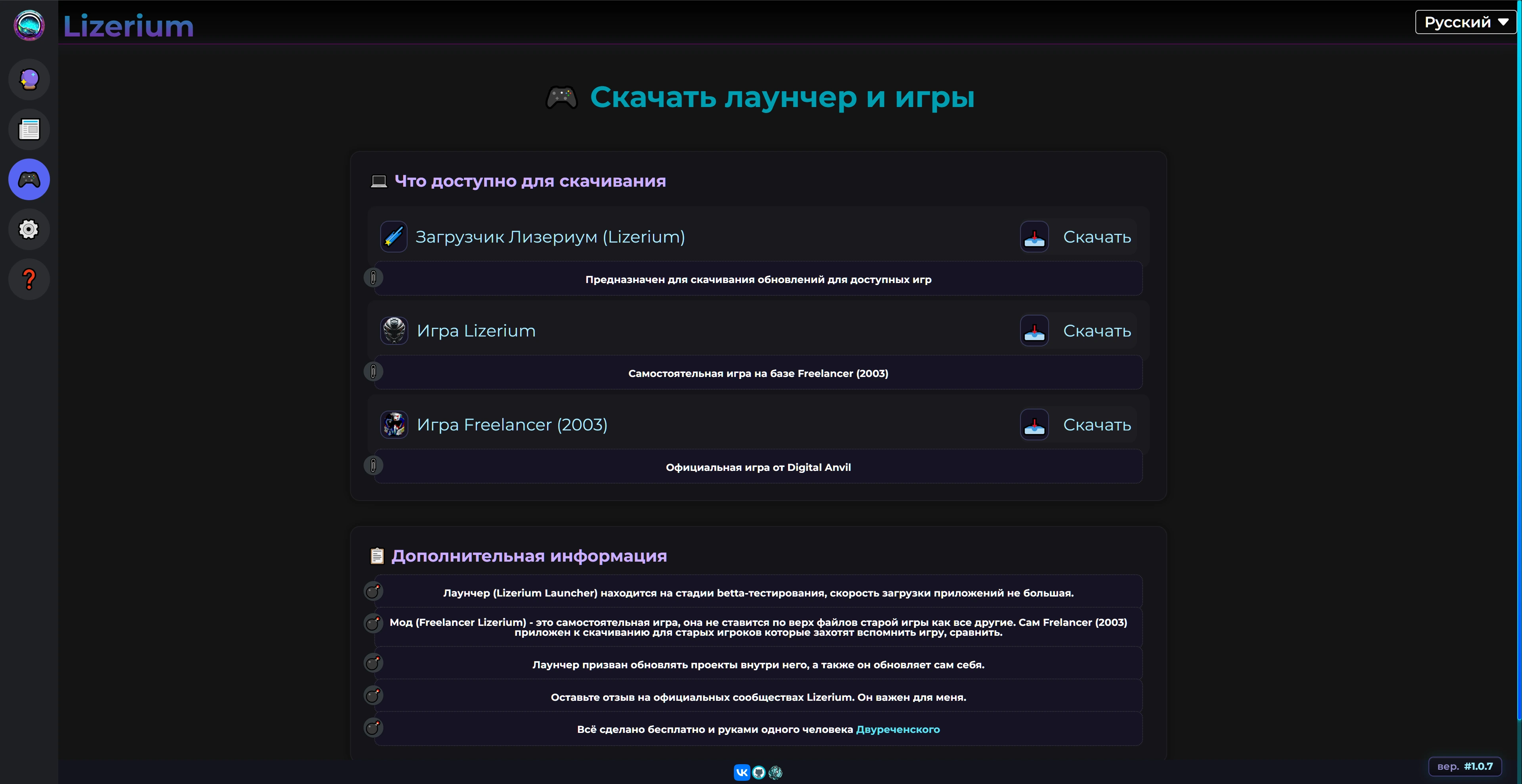Click the bomb icon beside the betta-тестирования note
The width and height of the screenshot is (1522, 784).
(373, 591)
